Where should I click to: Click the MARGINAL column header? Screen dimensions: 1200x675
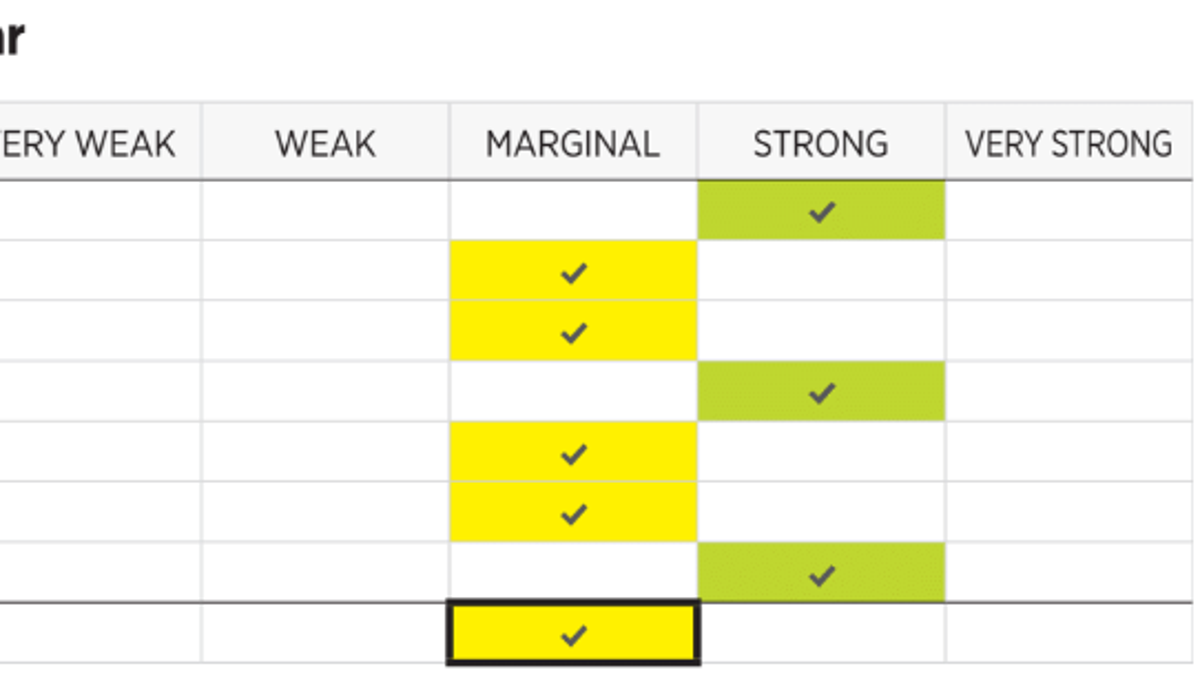pos(573,144)
